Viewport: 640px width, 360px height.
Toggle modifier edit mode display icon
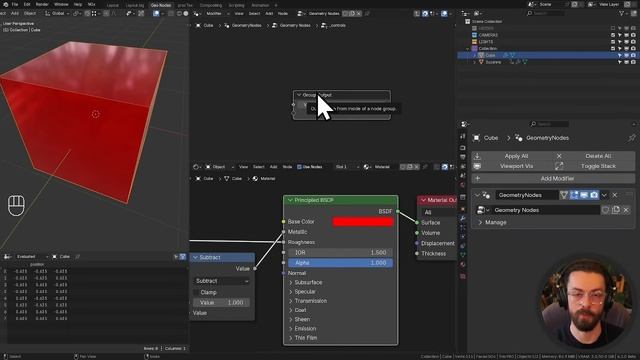pyautogui.click(x=574, y=195)
